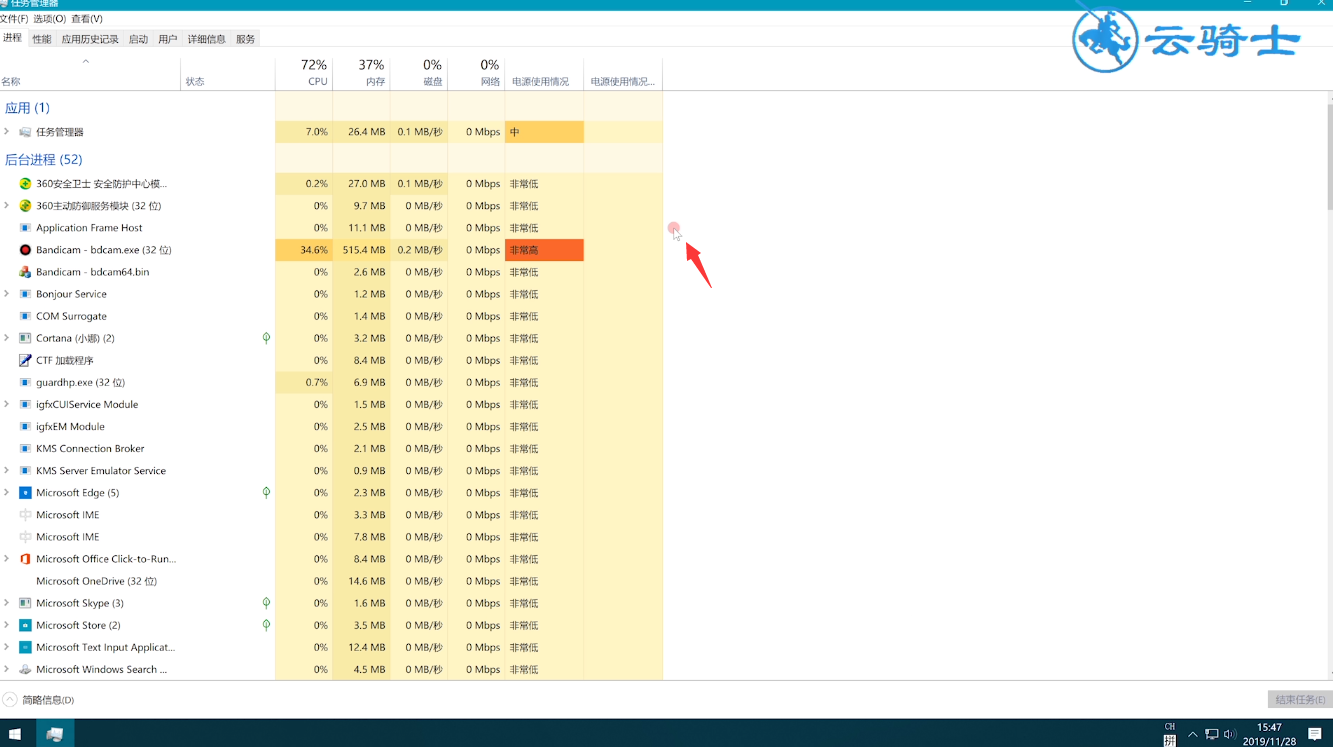Open the 选项(O) menu
The height and width of the screenshot is (747, 1333).
pyautogui.click(x=49, y=19)
